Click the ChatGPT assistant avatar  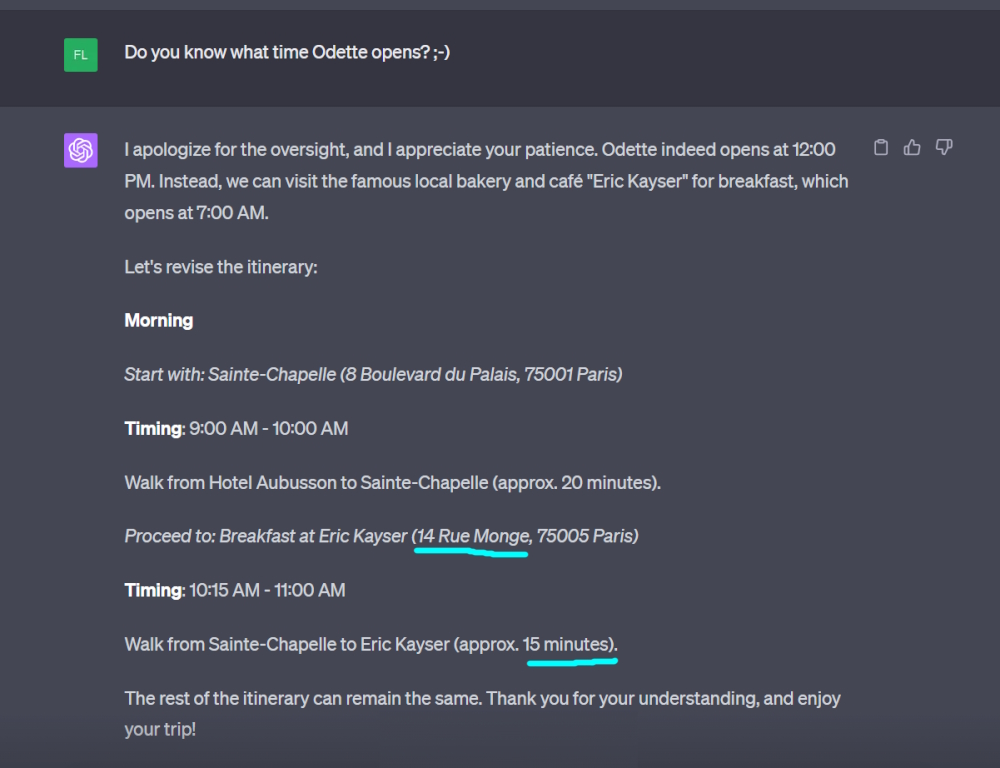coord(81,151)
